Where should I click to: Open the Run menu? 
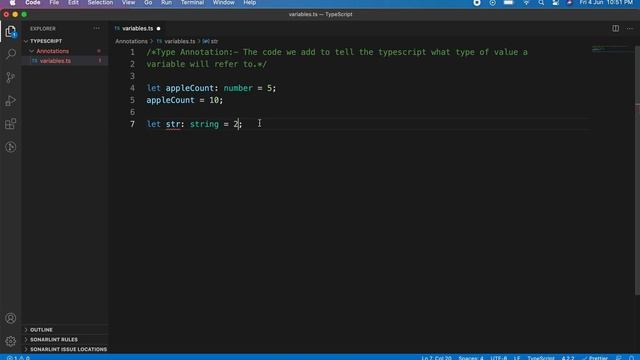pos(166,3)
